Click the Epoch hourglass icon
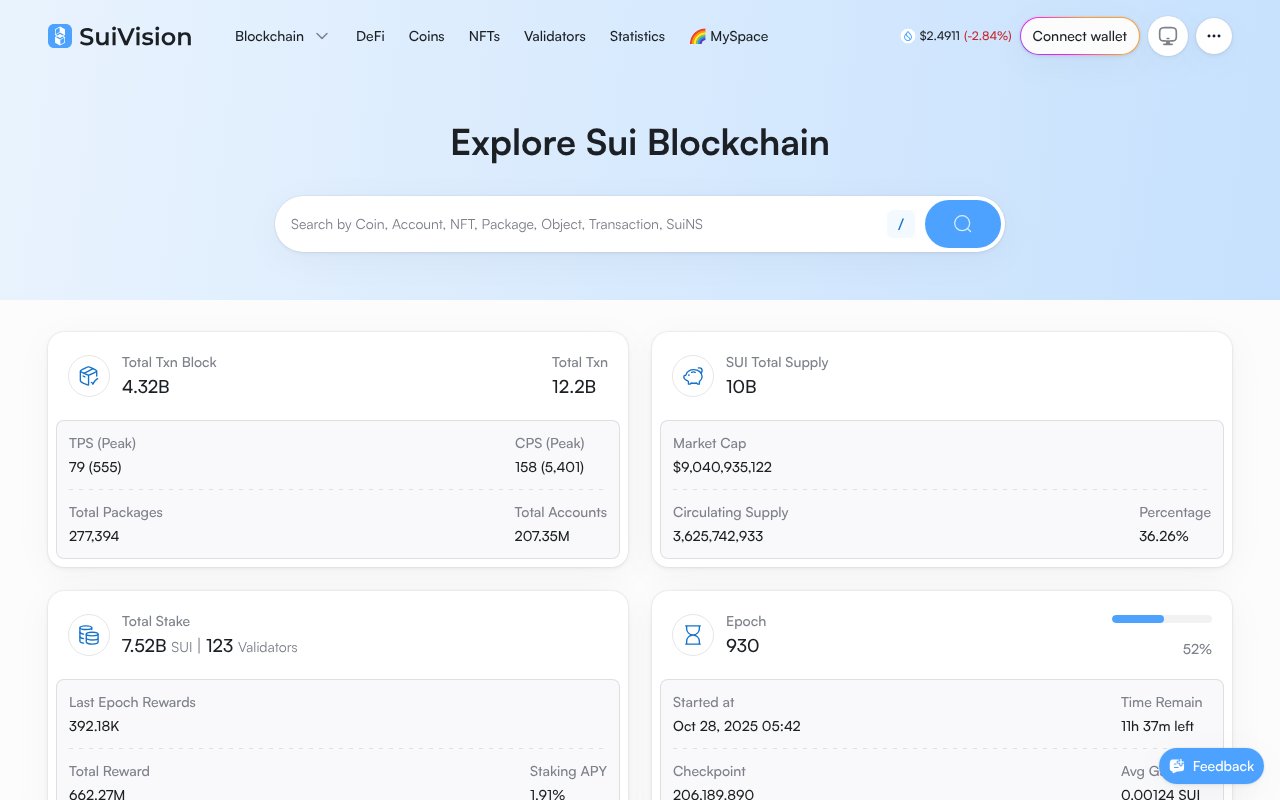 [693, 635]
